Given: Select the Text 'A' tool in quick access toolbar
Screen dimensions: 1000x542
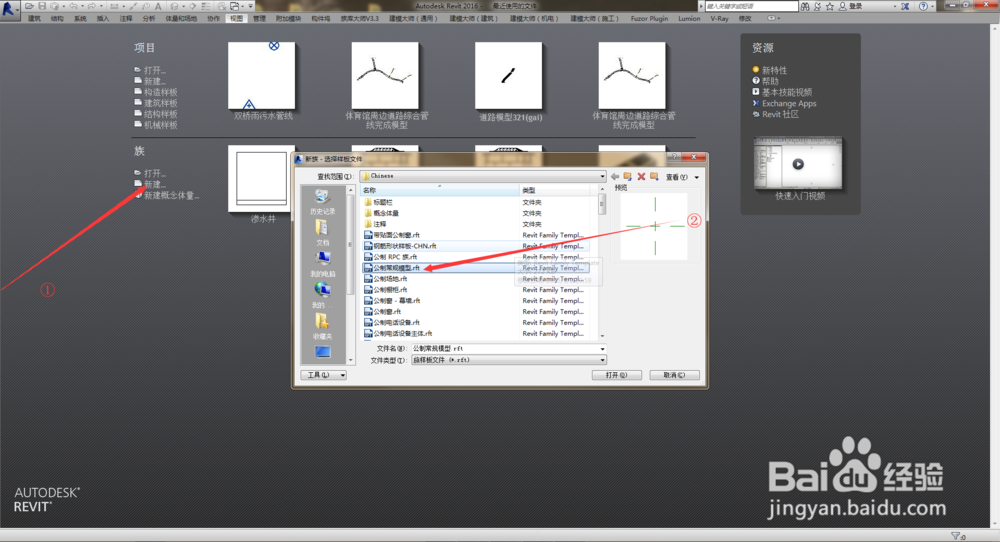Looking at the screenshot, I should pos(158,6).
